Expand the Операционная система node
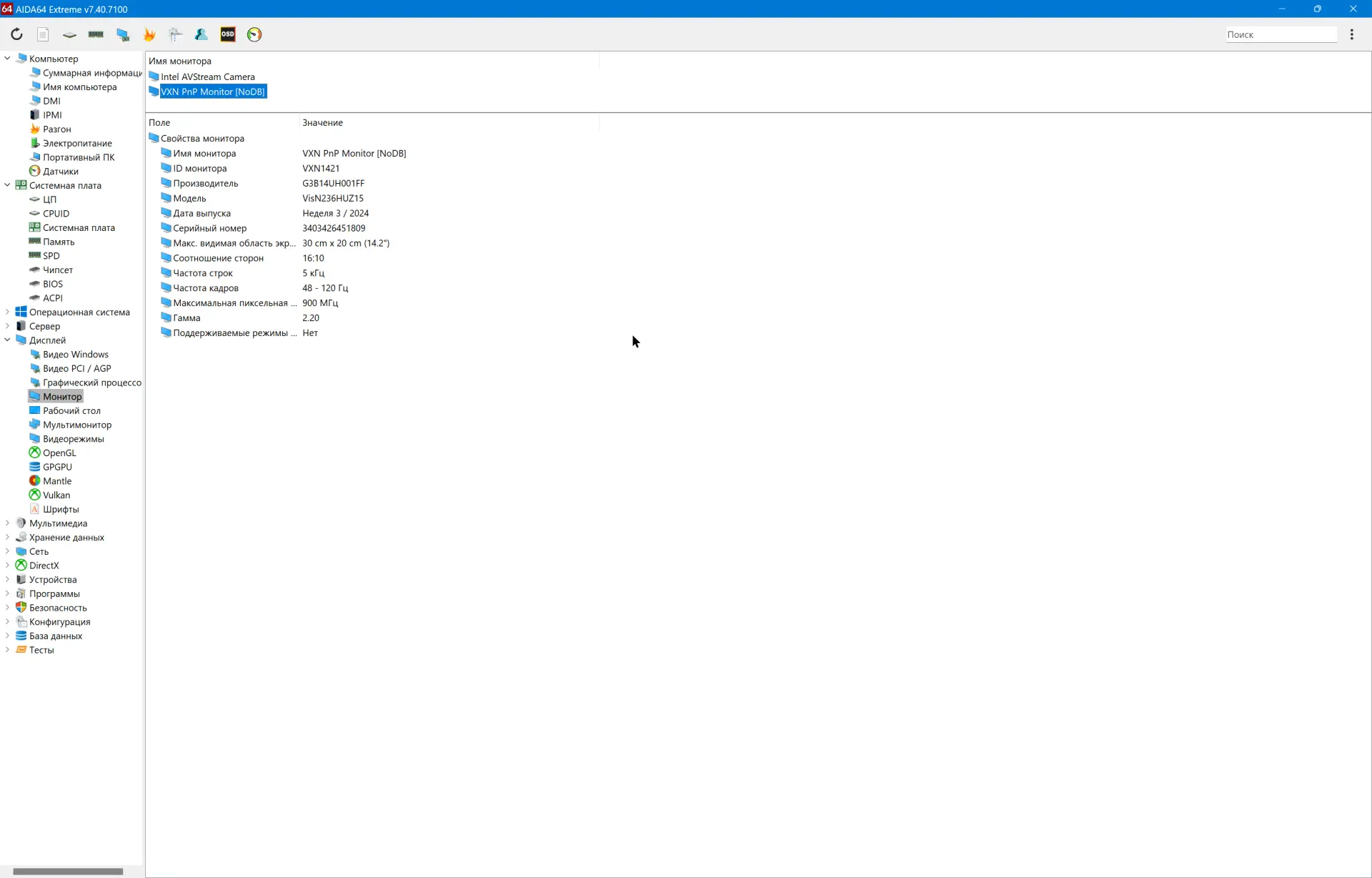Screen dimensions: 1372x878 pos(7,312)
